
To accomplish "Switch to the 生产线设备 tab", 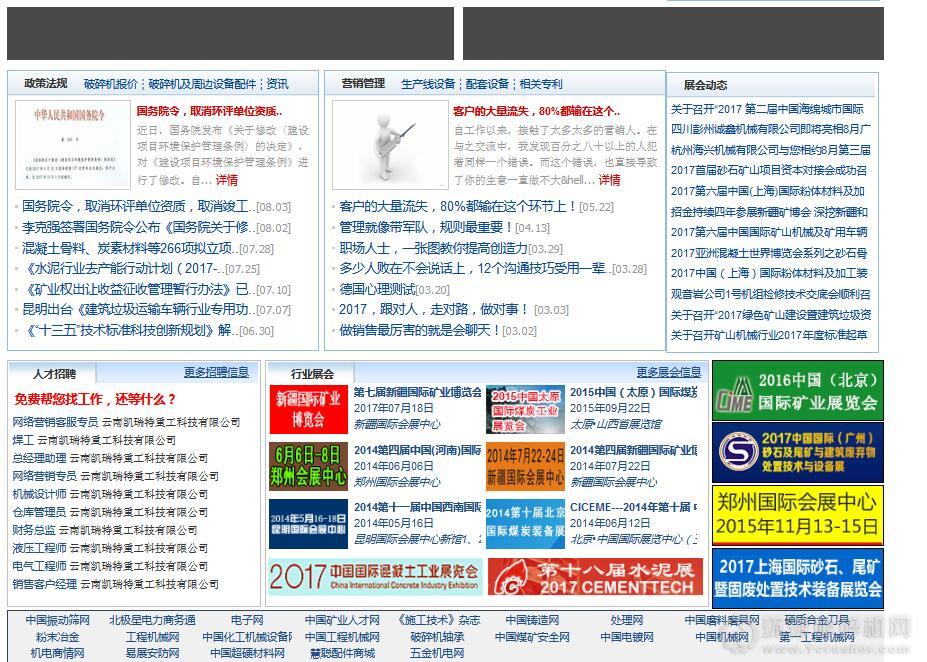I will click(x=427, y=85).
